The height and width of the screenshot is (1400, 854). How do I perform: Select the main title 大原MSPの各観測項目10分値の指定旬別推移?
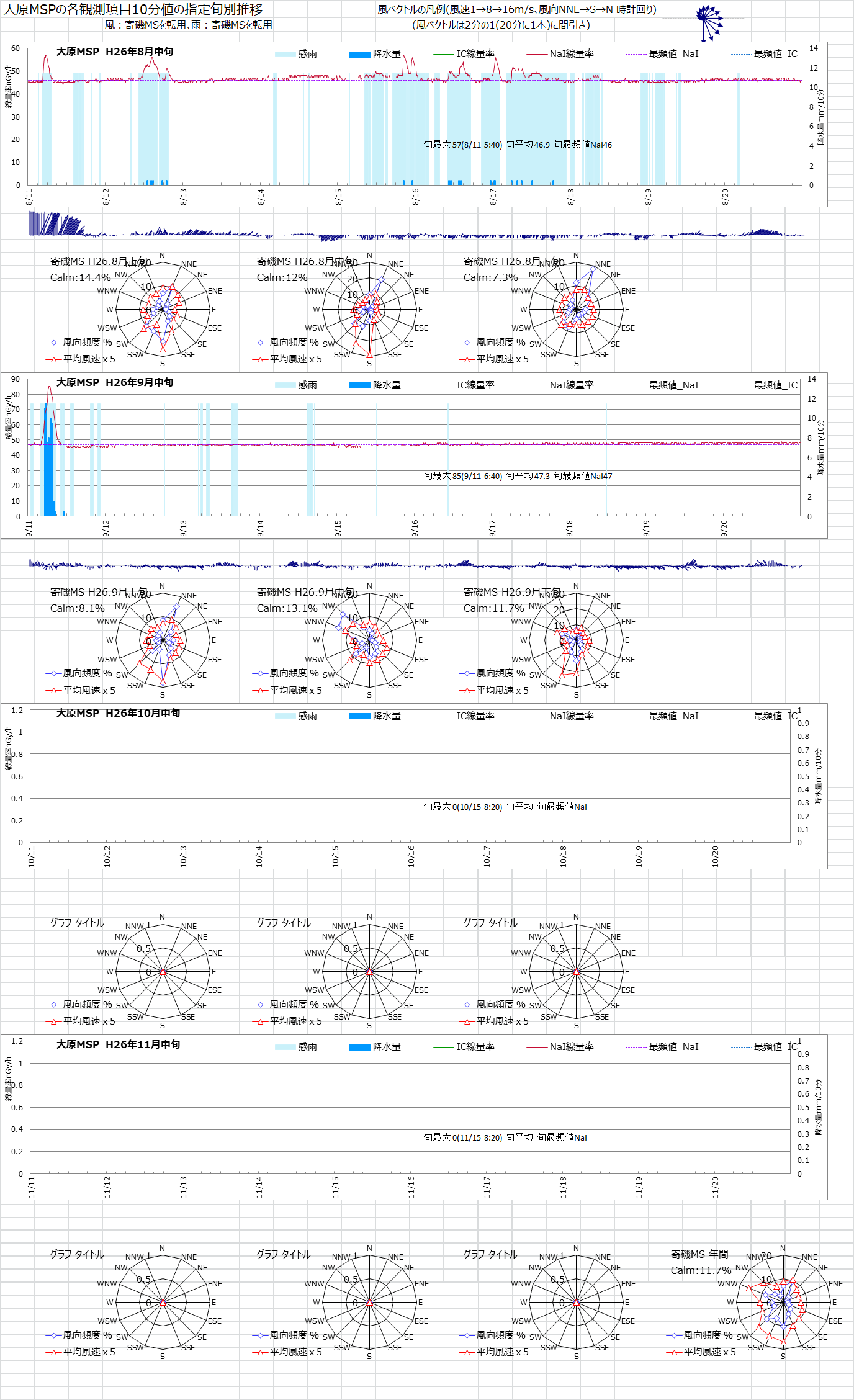[x=133, y=9]
